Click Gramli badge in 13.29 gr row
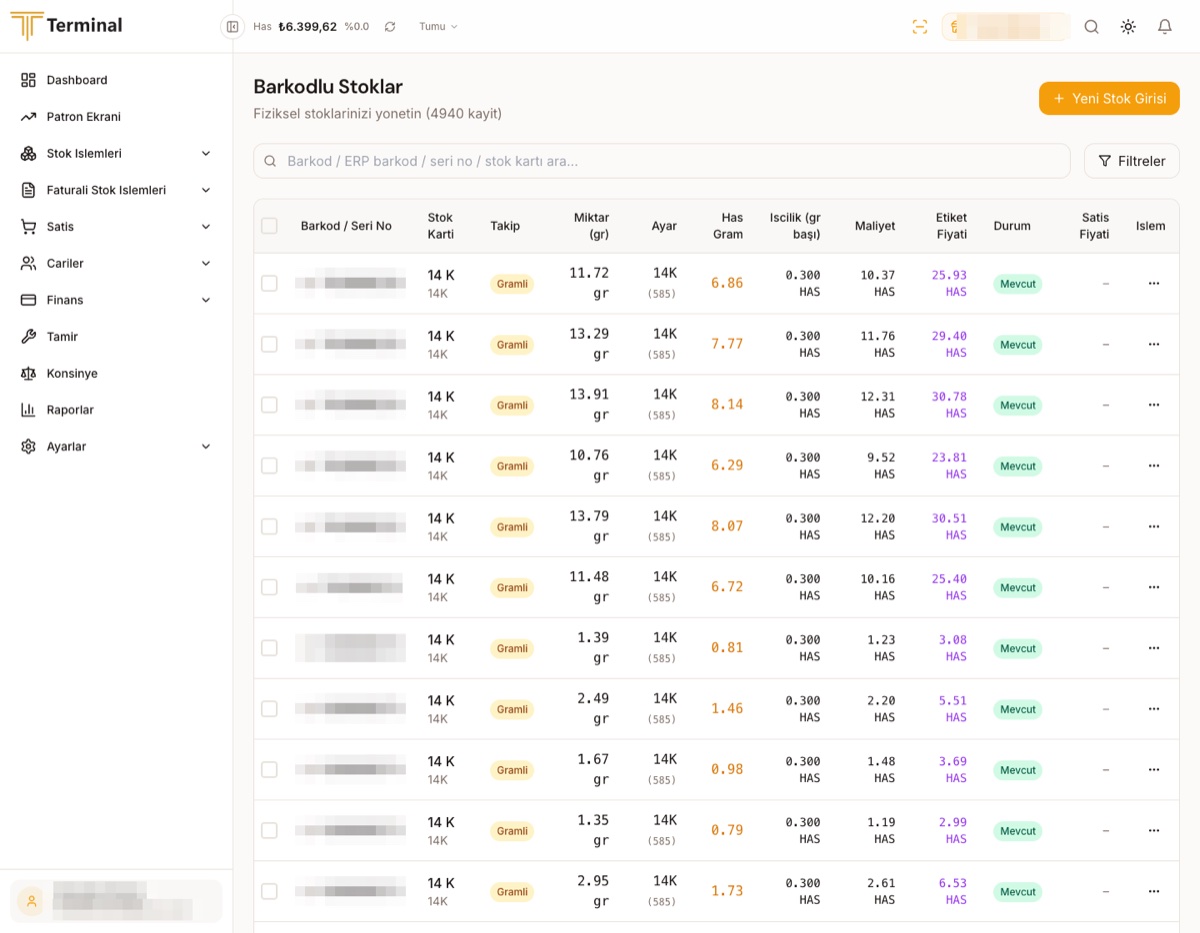This screenshot has height=933, width=1200. pos(512,345)
